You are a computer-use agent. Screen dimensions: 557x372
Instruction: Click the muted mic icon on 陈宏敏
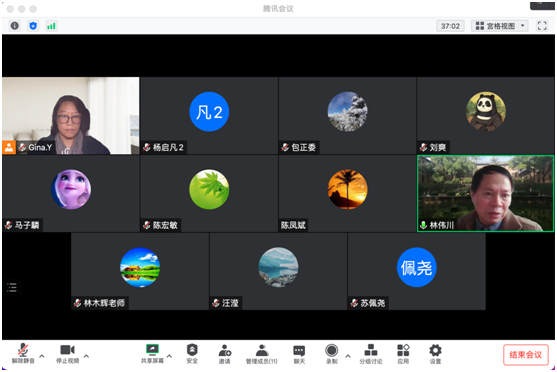pos(146,225)
